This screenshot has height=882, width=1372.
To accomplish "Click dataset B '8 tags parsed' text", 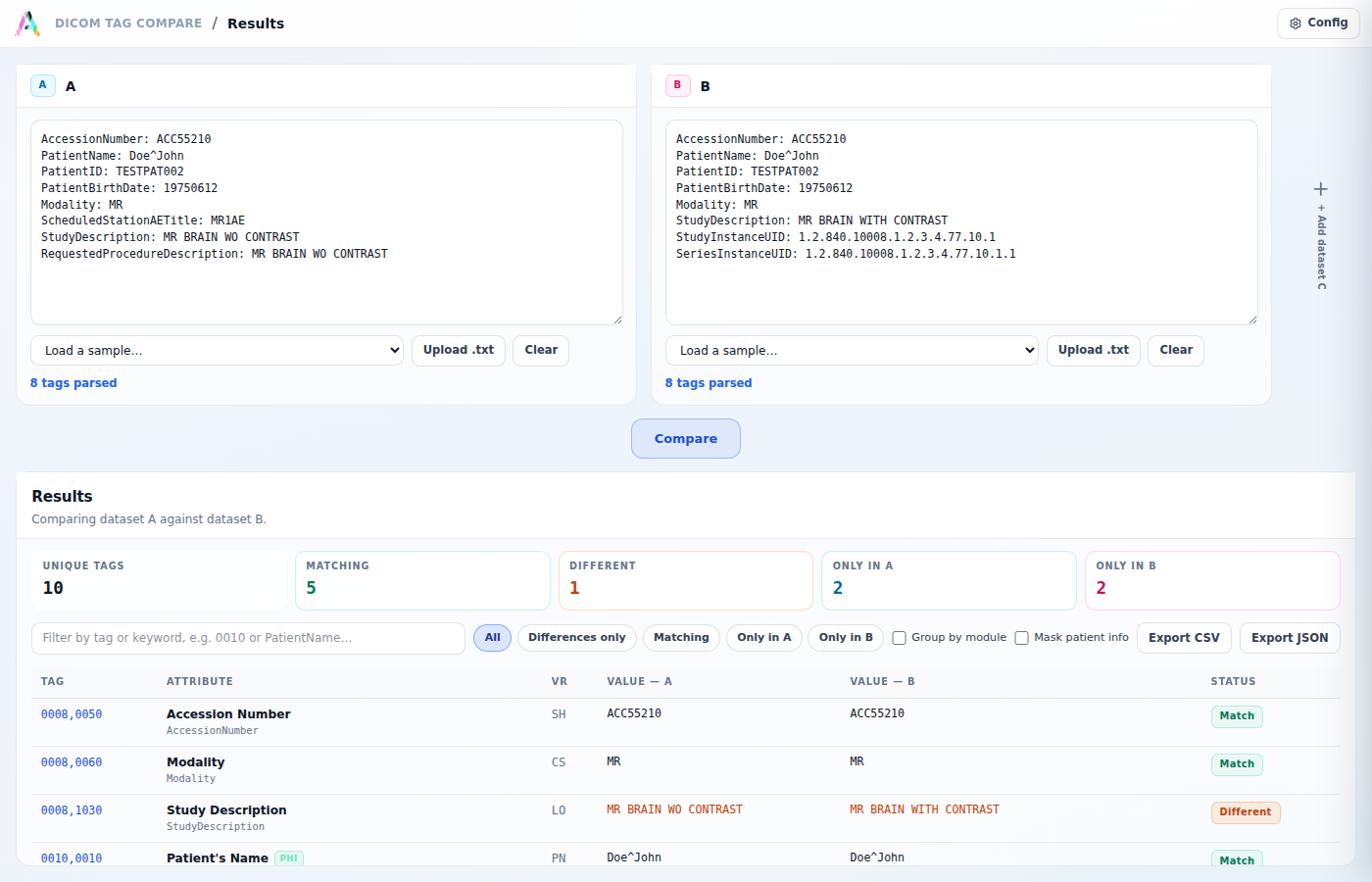I will pyautogui.click(x=709, y=383).
